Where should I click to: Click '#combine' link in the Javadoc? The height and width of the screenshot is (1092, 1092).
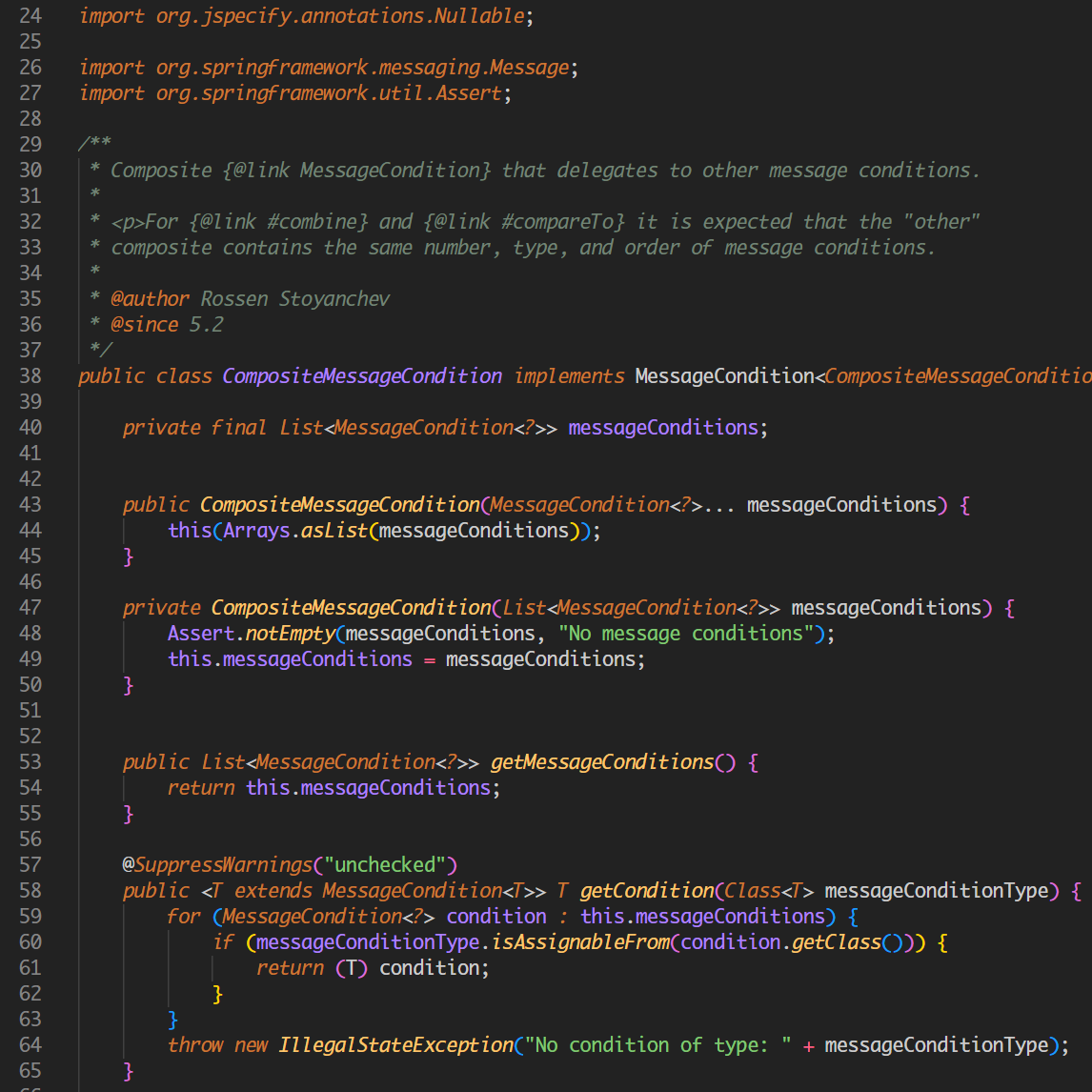(x=312, y=221)
